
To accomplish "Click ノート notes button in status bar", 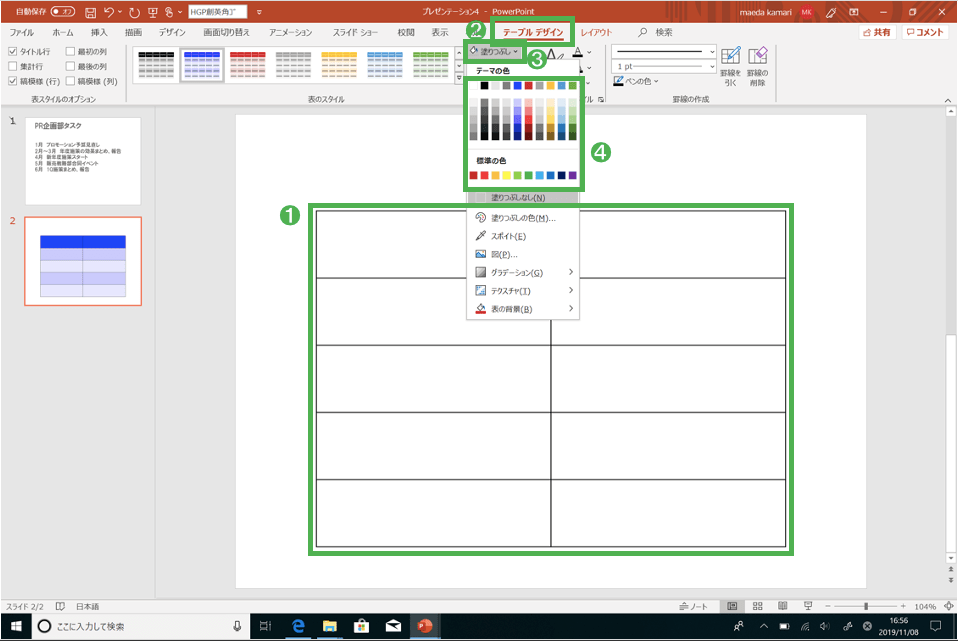I will click(x=693, y=606).
